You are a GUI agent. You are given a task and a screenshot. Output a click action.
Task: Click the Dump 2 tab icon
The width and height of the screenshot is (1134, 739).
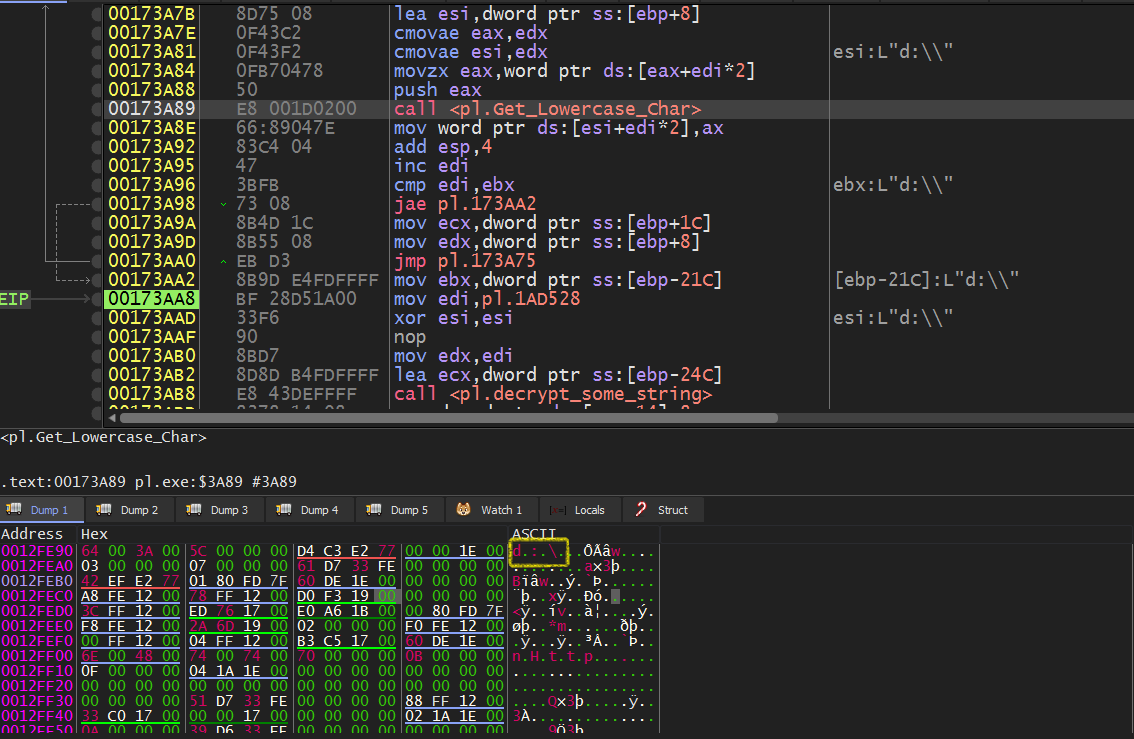tap(103, 509)
